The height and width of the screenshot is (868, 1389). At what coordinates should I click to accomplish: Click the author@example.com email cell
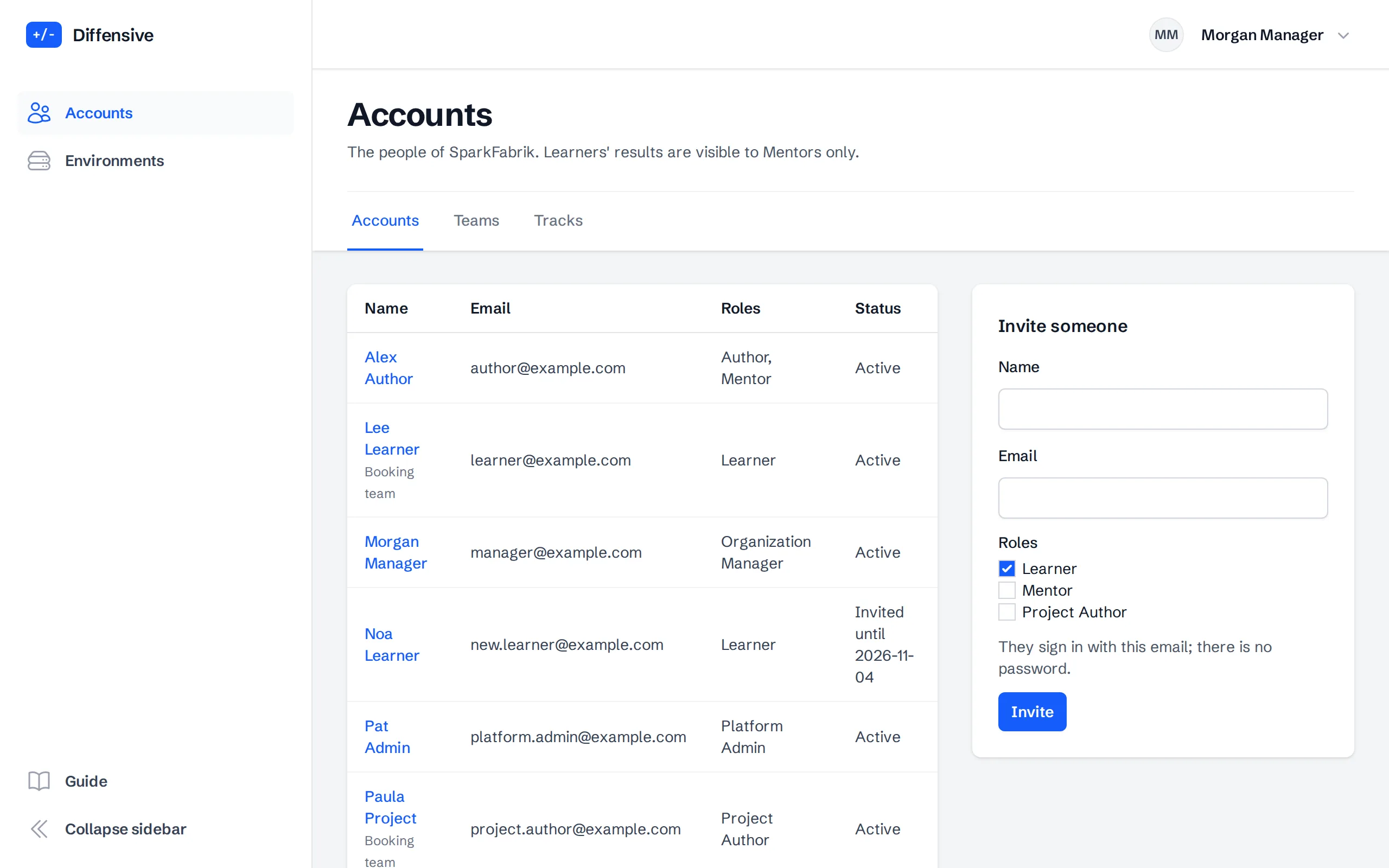pyautogui.click(x=547, y=368)
